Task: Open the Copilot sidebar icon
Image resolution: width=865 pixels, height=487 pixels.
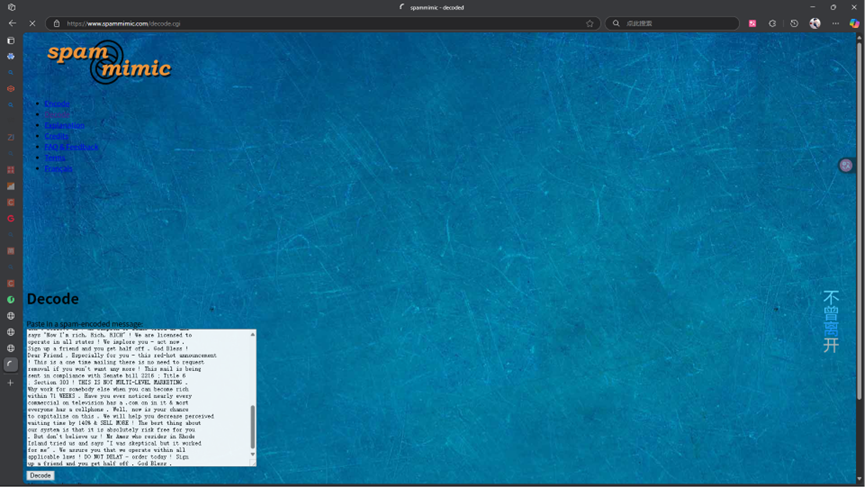Action: [854, 23]
